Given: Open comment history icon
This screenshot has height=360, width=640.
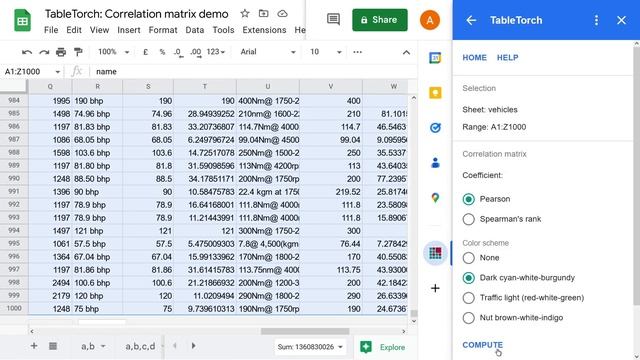Looking at the screenshot, I should (333, 19).
